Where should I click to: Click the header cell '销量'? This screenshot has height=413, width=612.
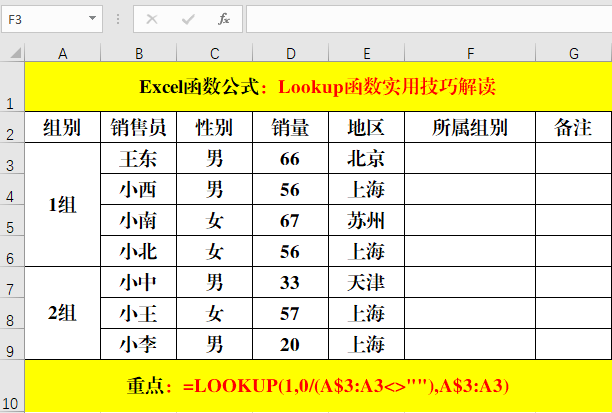pyautogui.click(x=291, y=127)
